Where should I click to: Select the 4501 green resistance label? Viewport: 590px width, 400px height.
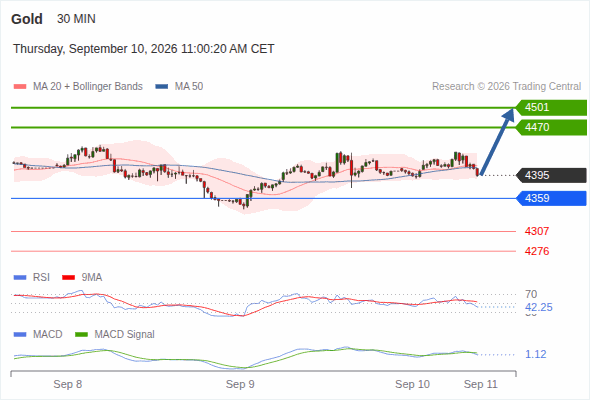click(x=551, y=108)
